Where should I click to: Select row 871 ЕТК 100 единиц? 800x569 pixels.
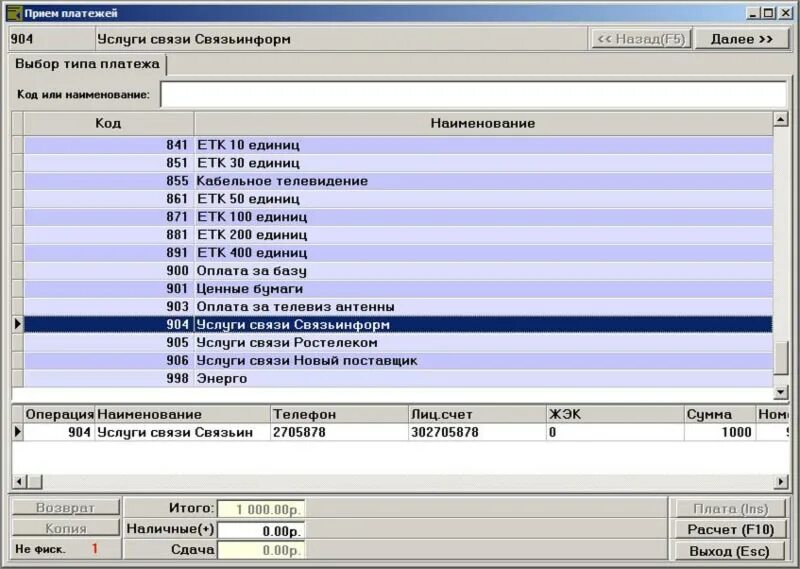tap(398, 217)
